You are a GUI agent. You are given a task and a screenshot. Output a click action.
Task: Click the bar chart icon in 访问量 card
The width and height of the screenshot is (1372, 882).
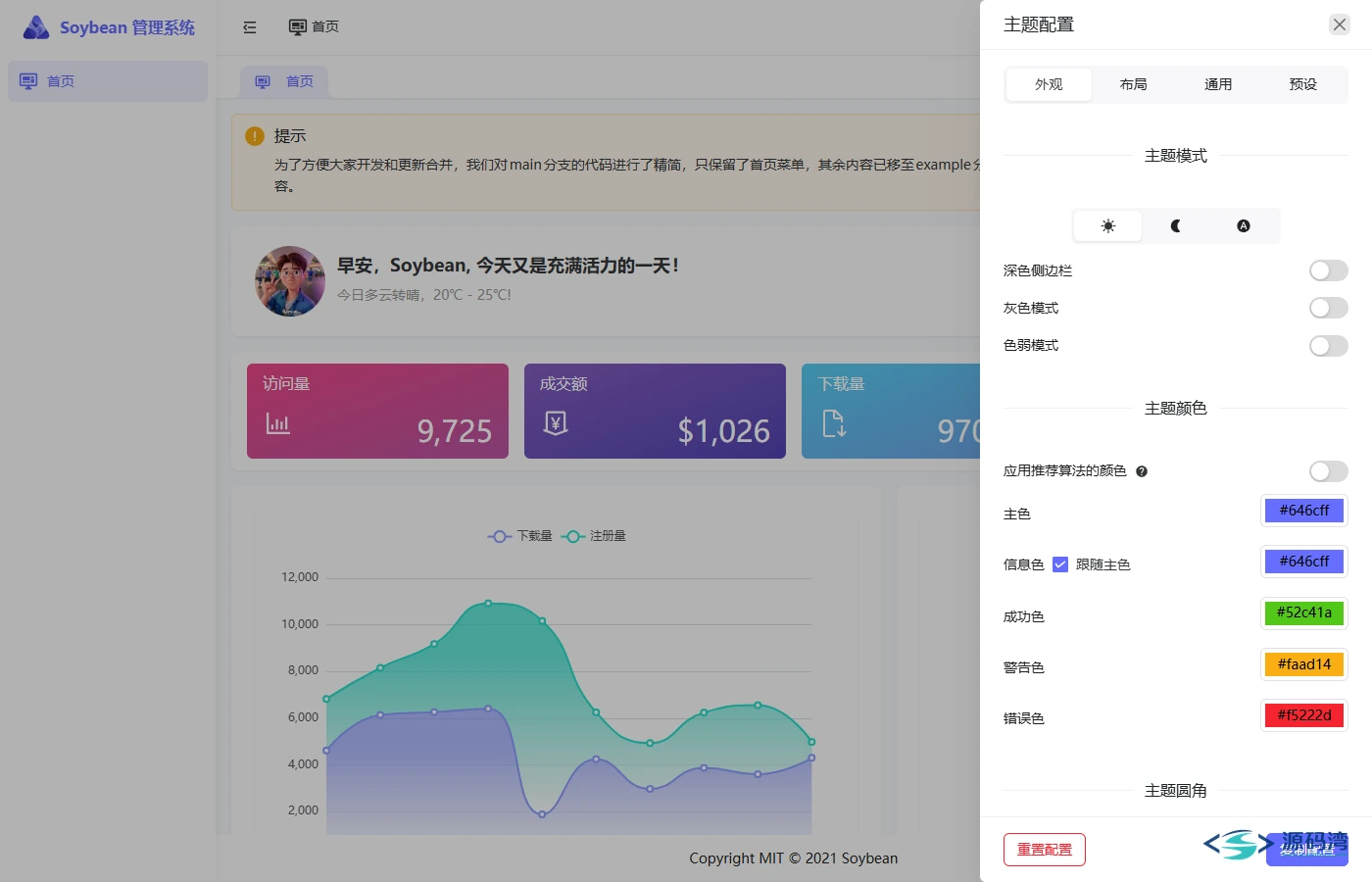[278, 423]
